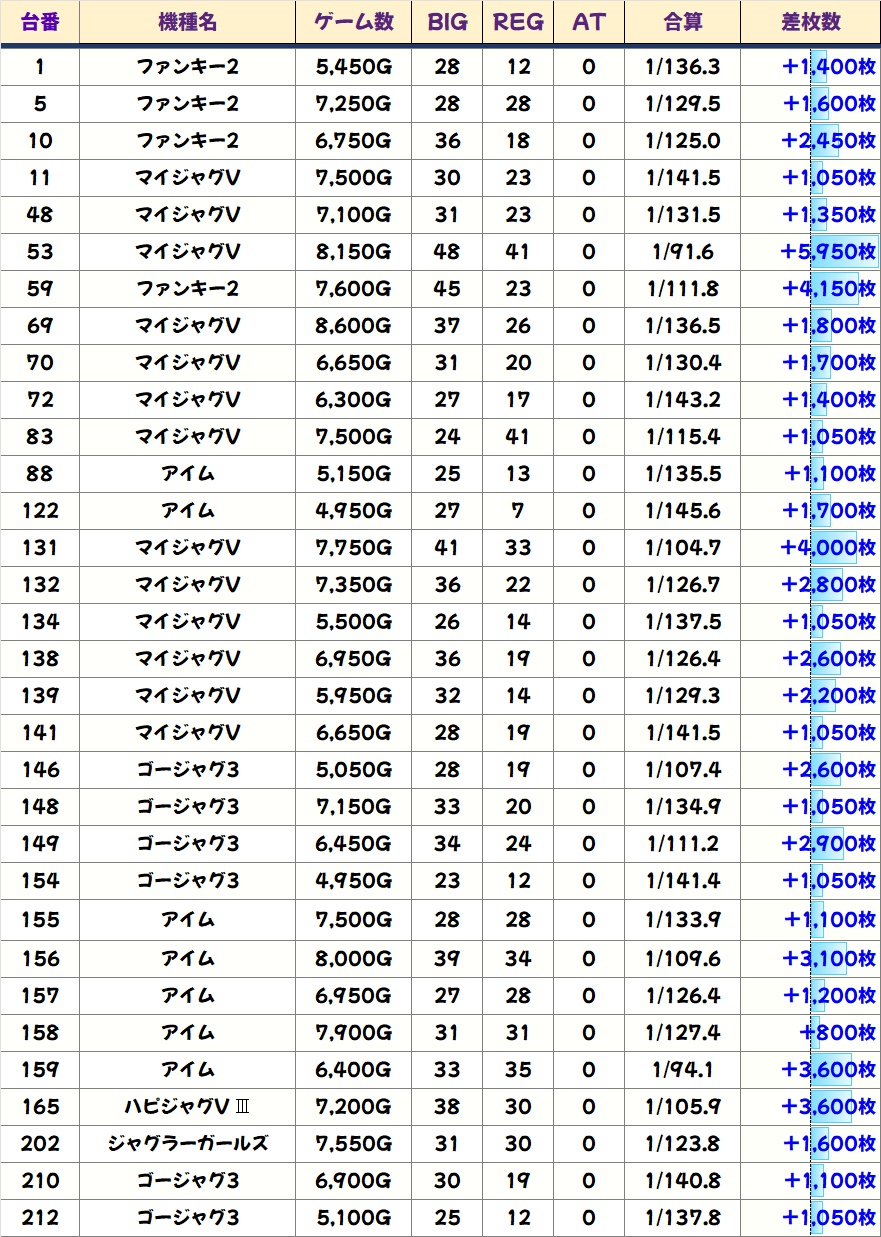
Task: Click the +5,950枚 data bar cell
Action: pyautogui.click(x=827, y=252)
